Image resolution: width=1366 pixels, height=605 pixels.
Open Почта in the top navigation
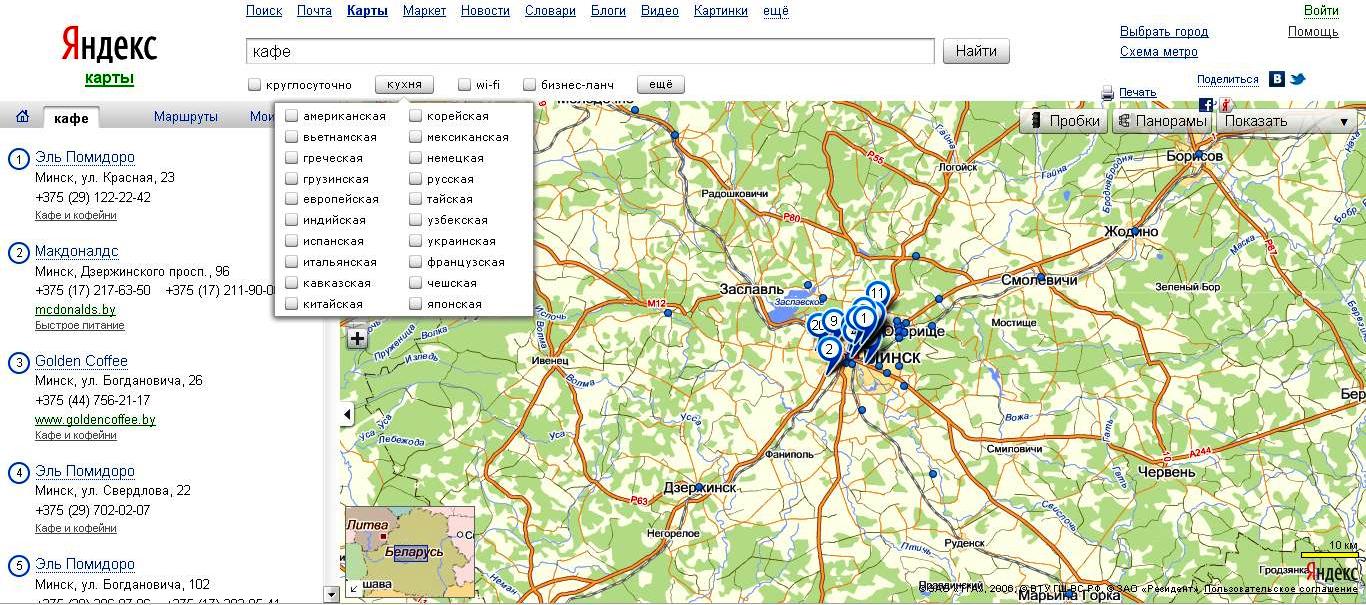click(314, 11)
